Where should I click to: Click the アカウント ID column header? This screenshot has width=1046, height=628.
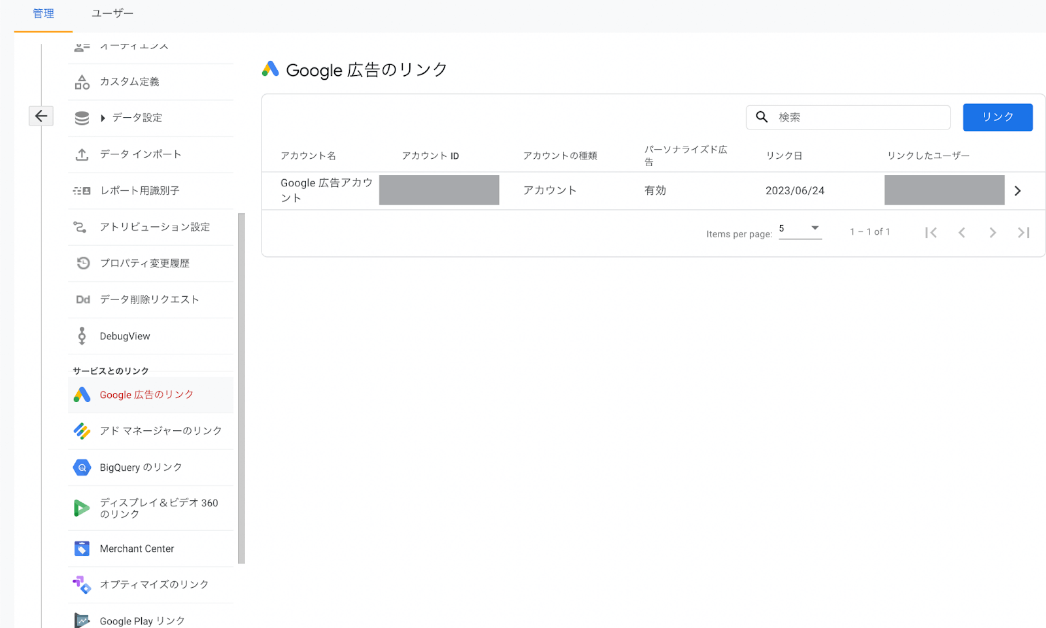430,155
